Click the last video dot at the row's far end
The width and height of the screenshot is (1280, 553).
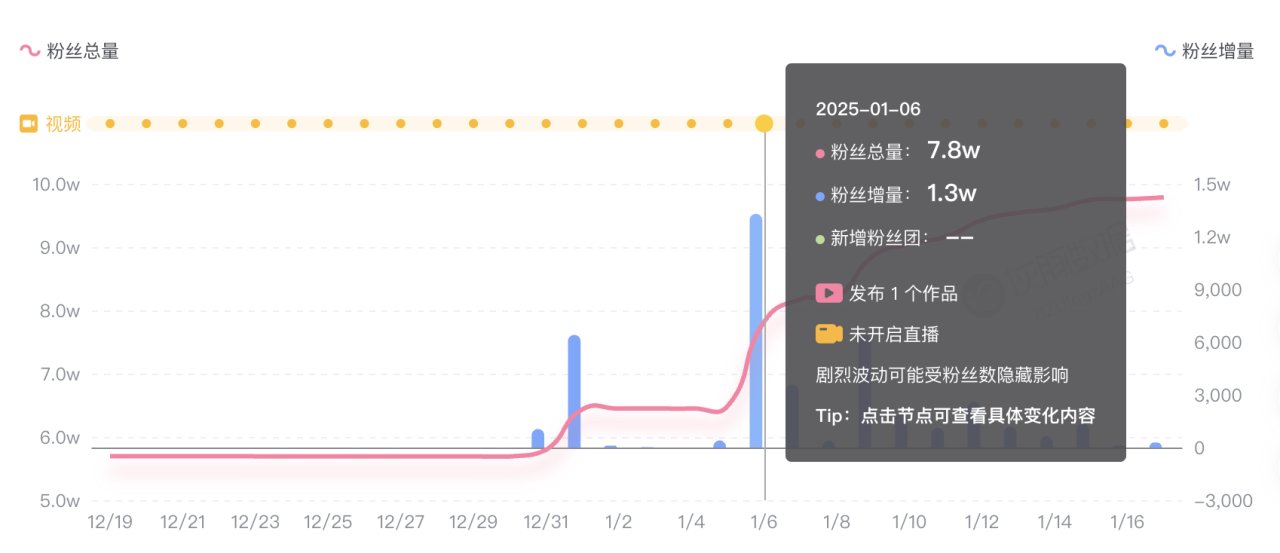pos(1164,124)
